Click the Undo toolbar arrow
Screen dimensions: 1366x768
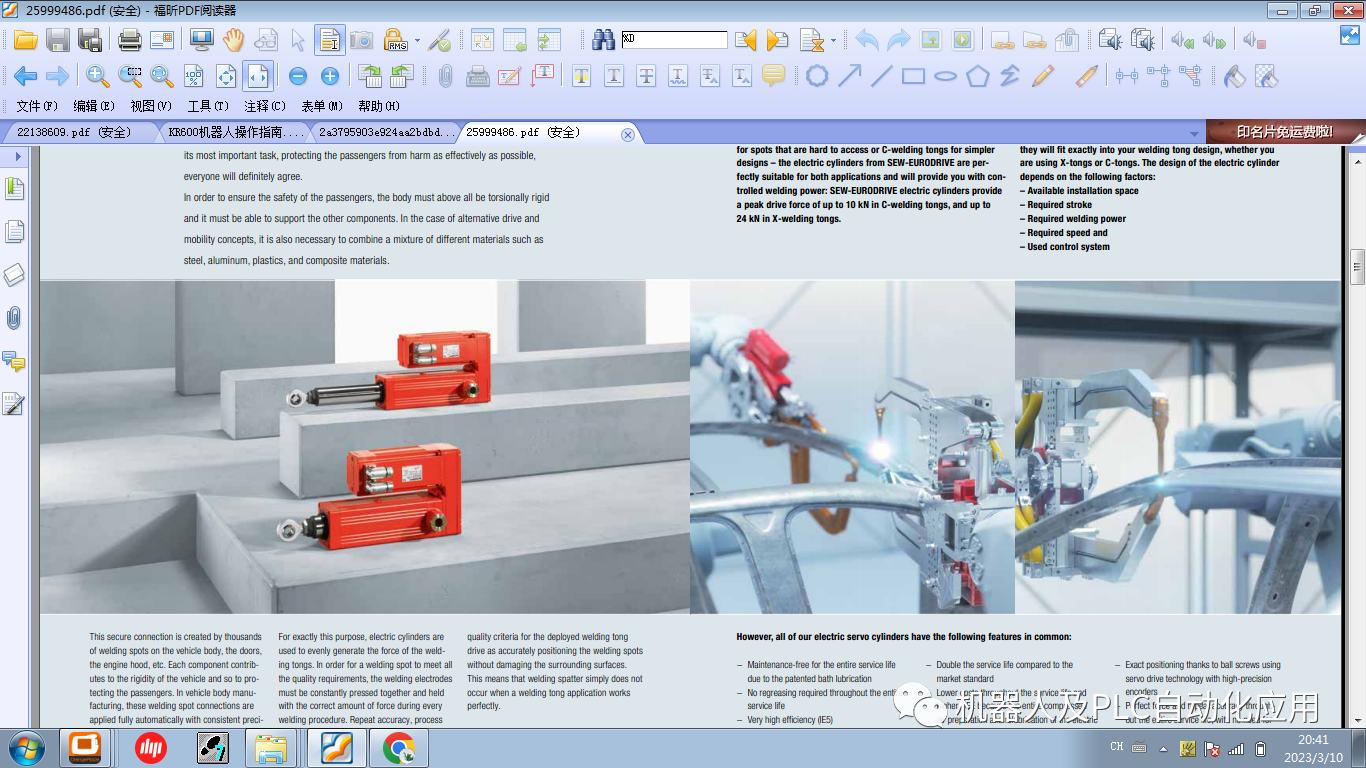coord(867,40)
